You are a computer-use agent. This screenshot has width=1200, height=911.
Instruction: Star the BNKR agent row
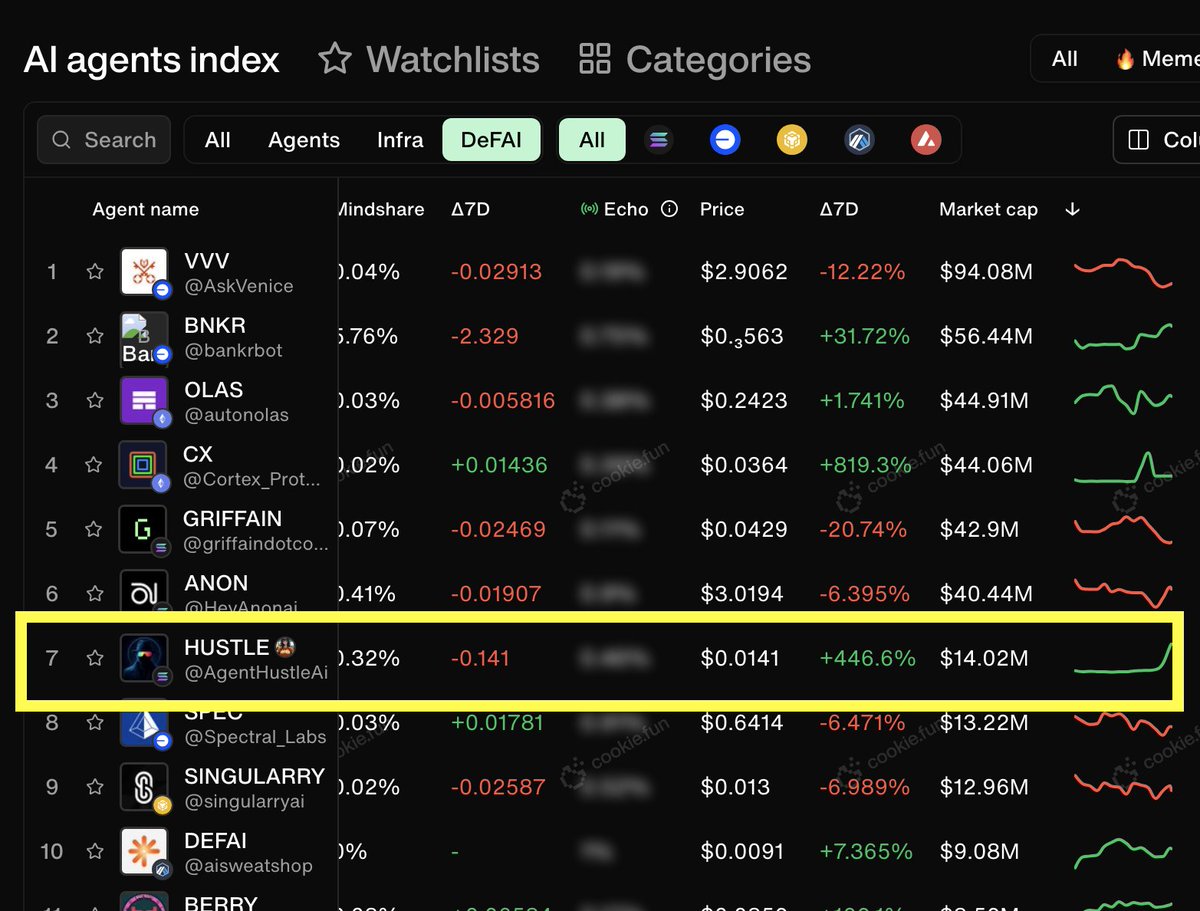pos(95,336)
